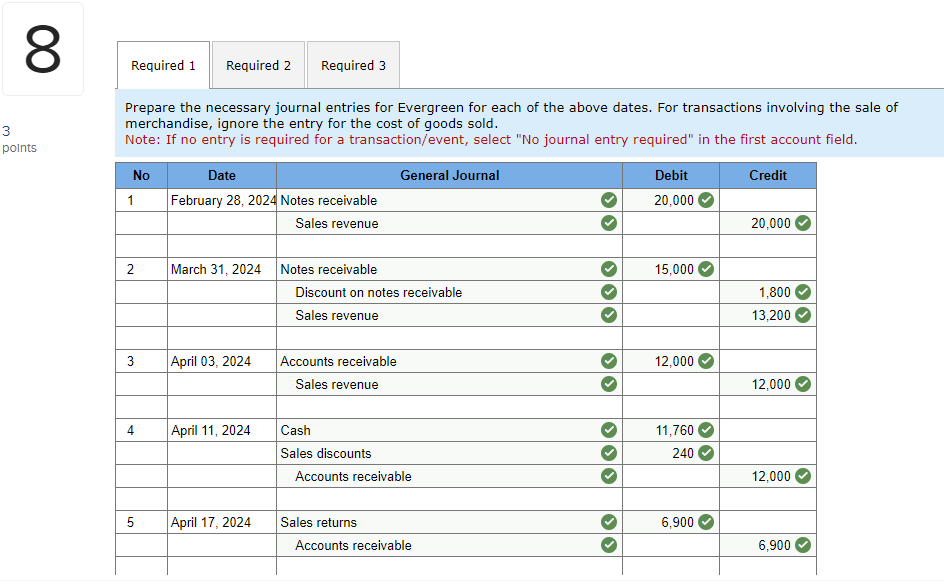Click the check icon beside 1,800 credit
The image size is (944, 585).
click(803, 292)
